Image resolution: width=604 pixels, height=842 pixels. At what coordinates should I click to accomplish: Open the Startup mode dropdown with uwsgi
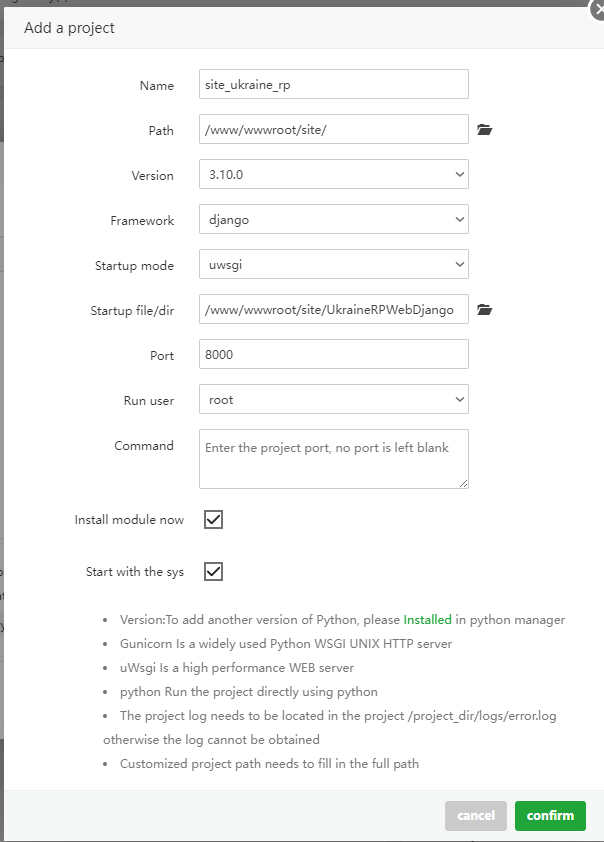333,265
